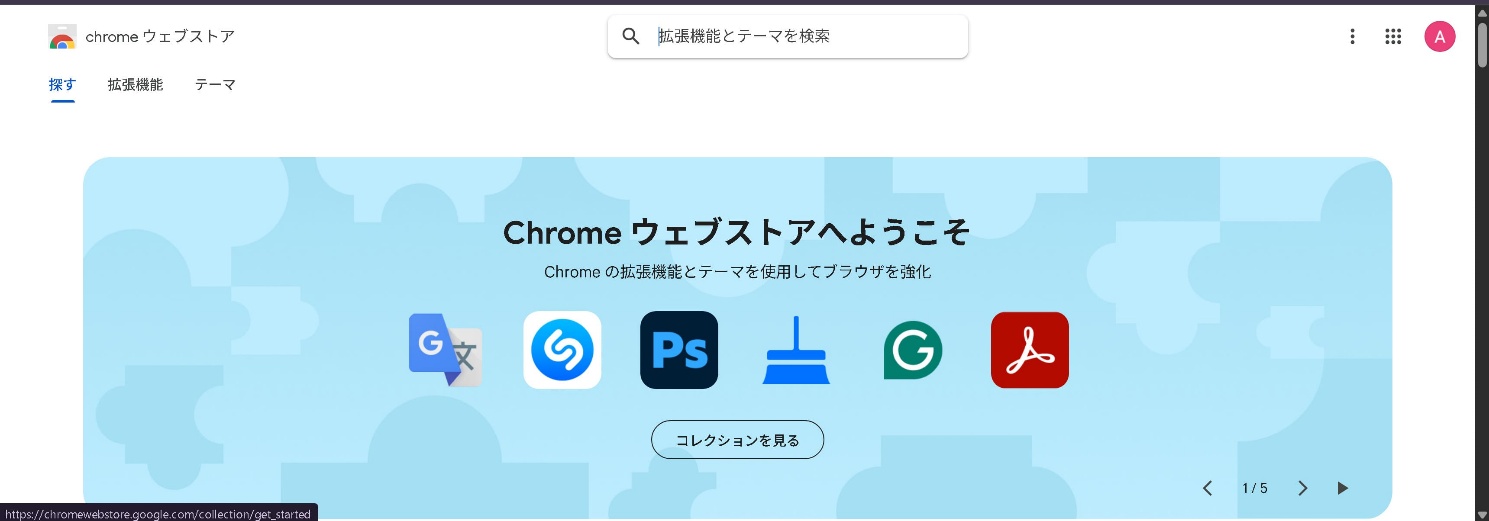Open the account avatar "A"
This screenshot has height=521, width=1489.
[1439, 37]
